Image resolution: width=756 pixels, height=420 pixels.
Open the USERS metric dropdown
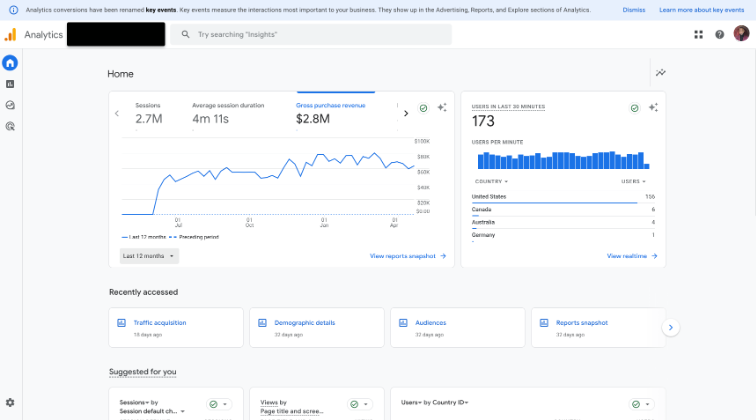click(633, 181)
